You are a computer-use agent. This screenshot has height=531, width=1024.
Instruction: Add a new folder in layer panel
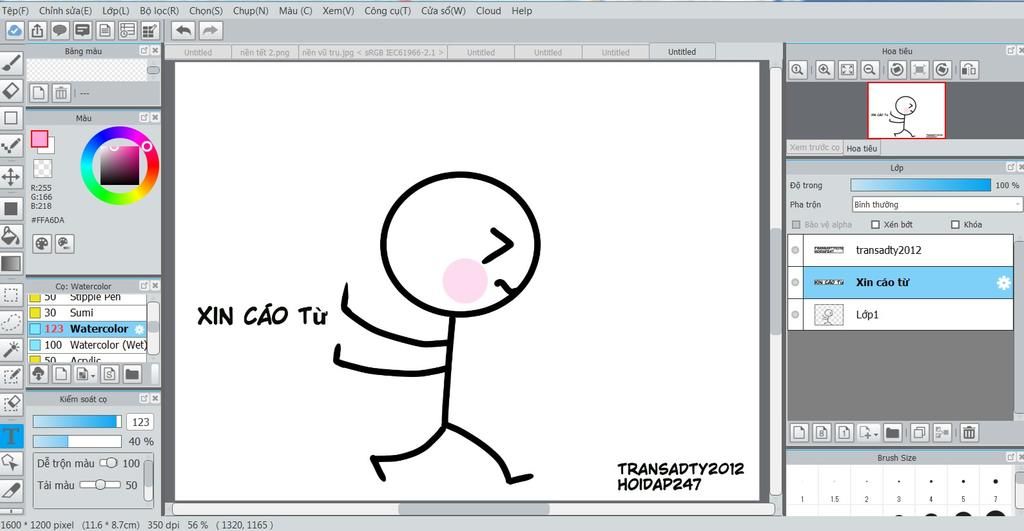click(x=893, y=432)
